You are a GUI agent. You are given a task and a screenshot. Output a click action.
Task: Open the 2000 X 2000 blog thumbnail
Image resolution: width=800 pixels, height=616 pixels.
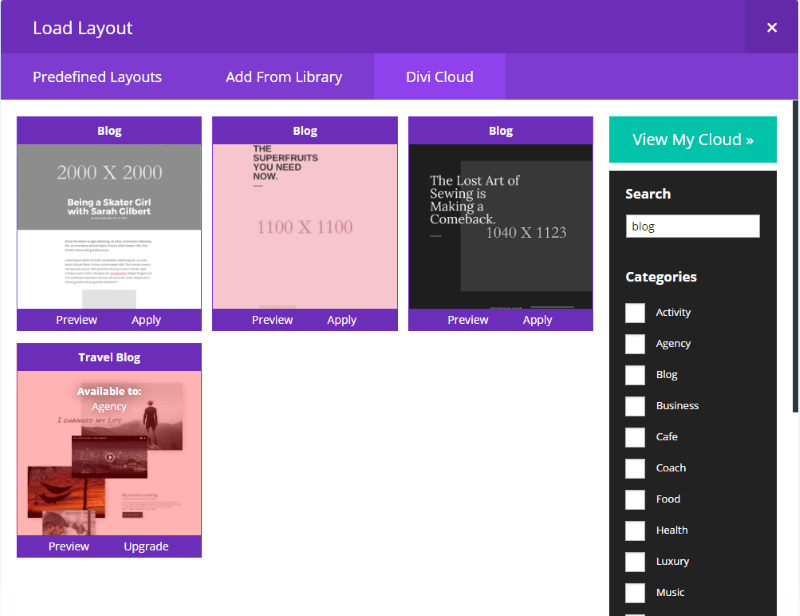pyautogui.click(x=109, y=225)
